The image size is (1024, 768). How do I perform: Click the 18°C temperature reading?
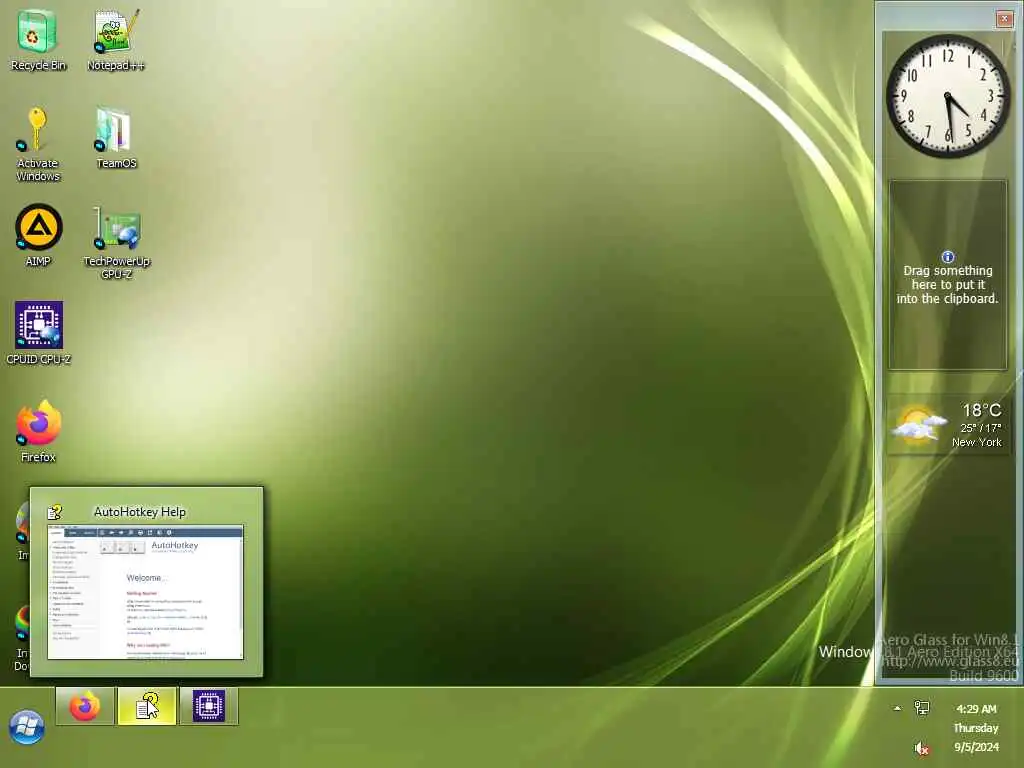click(x=982, y=410)
